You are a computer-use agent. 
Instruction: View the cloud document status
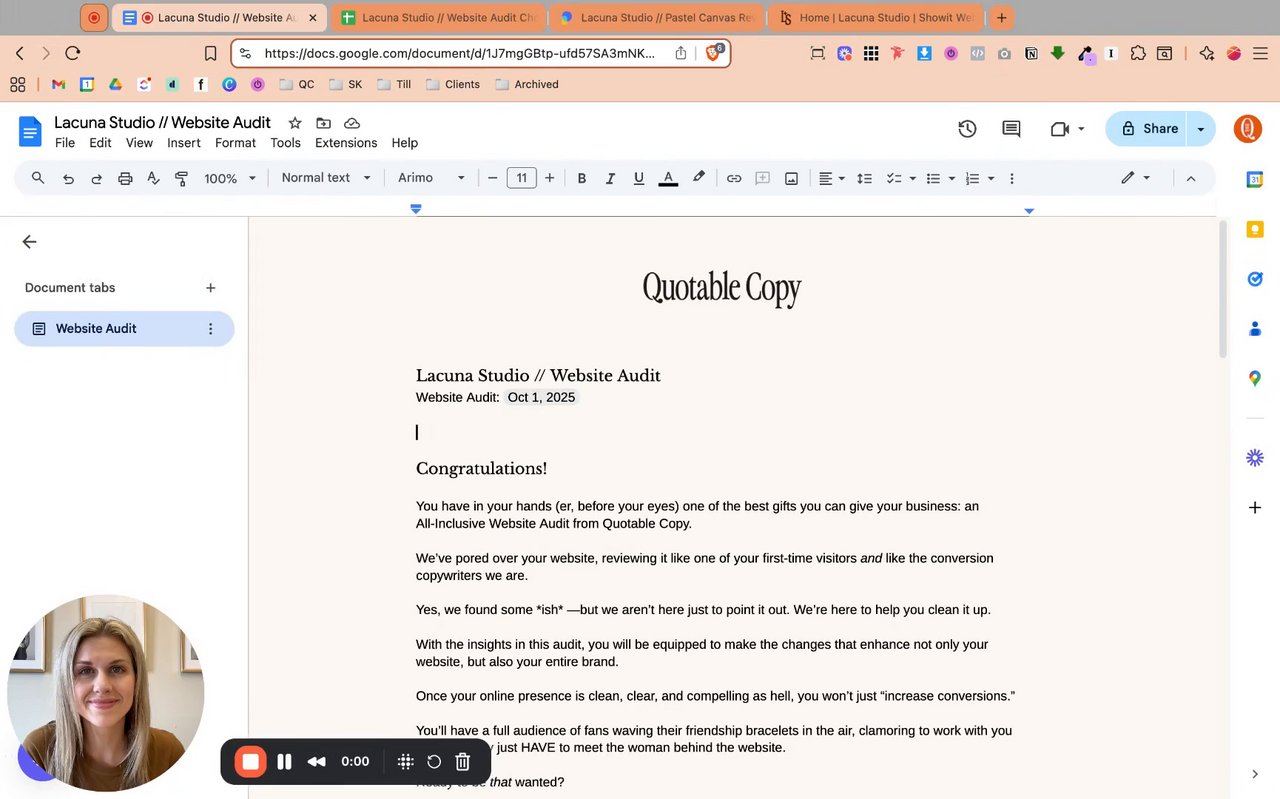(352, 123)
